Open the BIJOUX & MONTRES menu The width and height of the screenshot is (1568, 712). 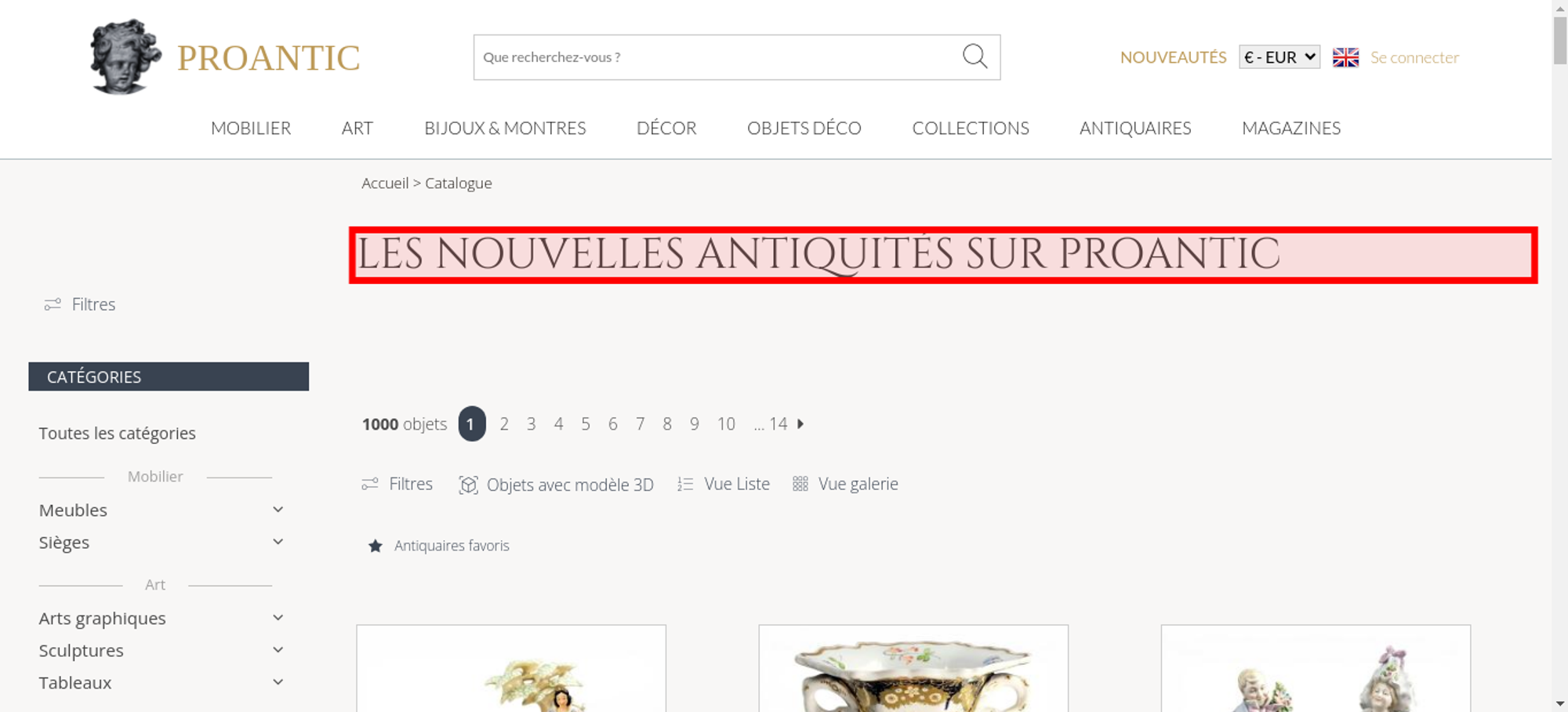click(x=505, y=128)
